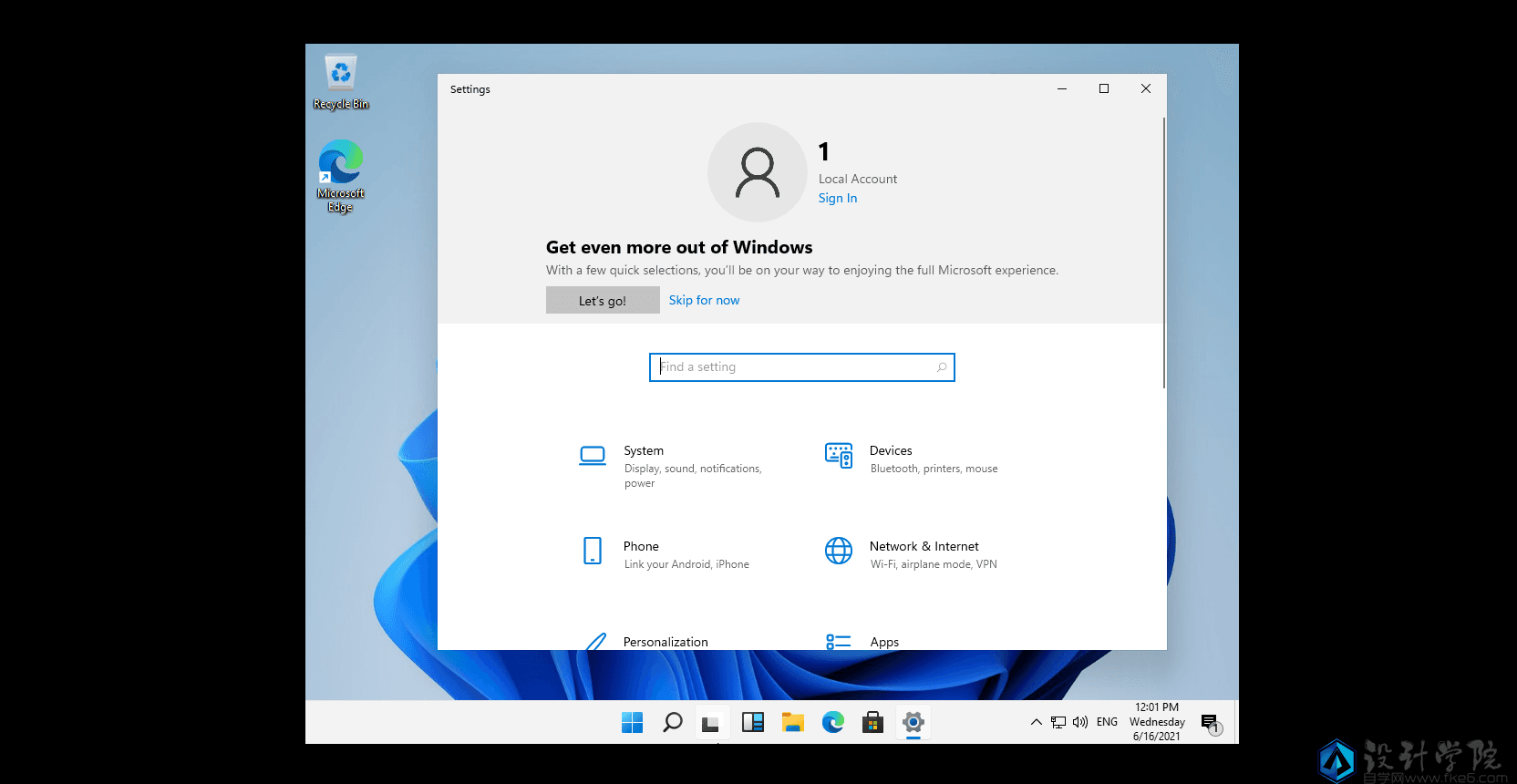This screenshot has height=784, width=1517.
Task: Close the Settings window
Action: click(x=1146, y=88)
